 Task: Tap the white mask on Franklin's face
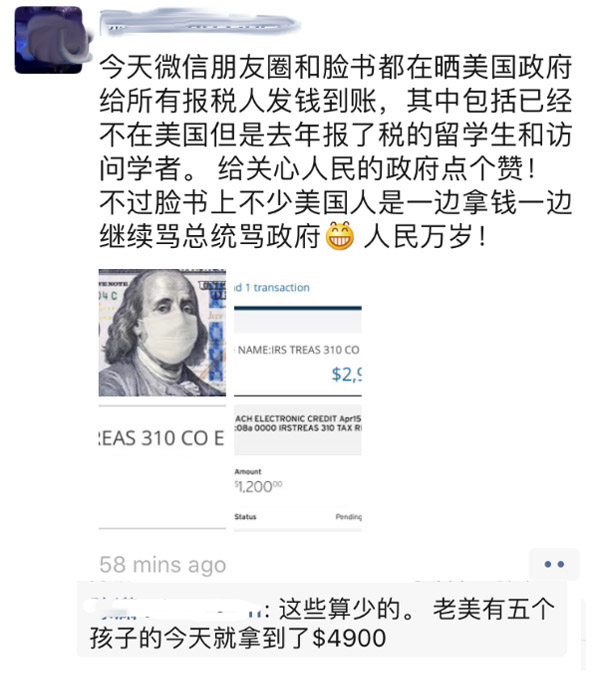171,337
